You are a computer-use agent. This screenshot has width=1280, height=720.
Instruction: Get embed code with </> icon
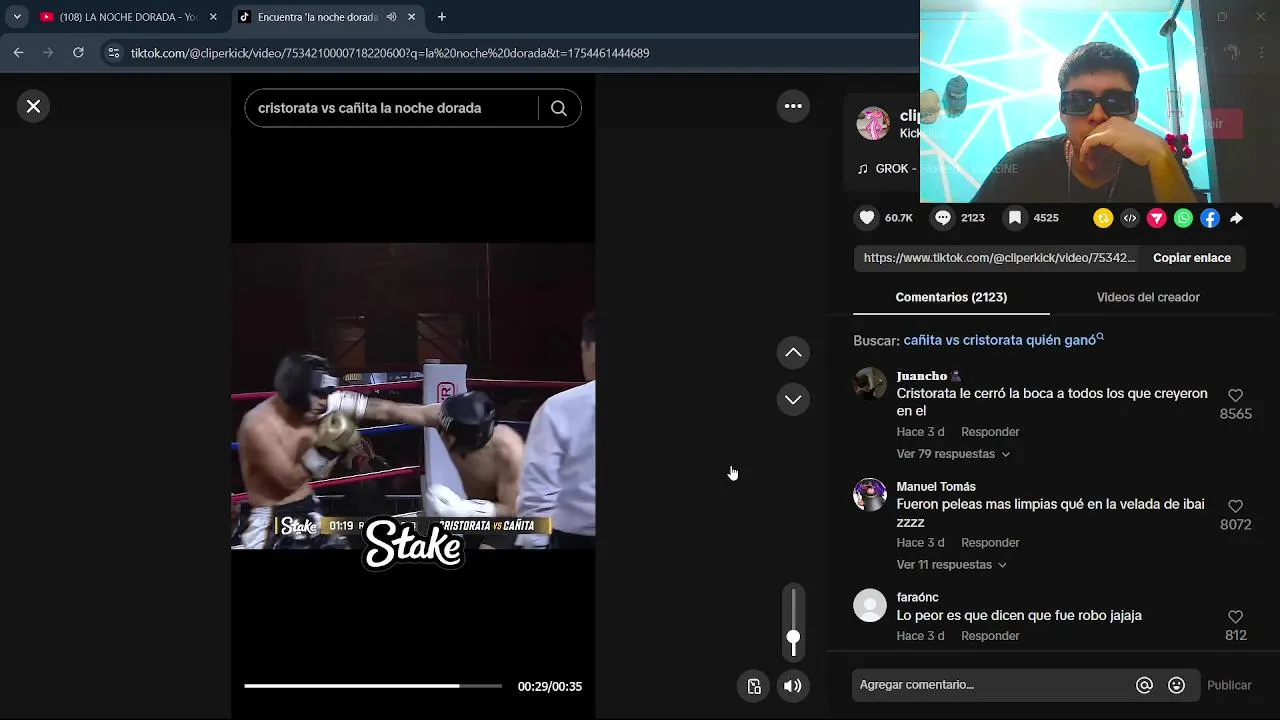coord(1130,218)
